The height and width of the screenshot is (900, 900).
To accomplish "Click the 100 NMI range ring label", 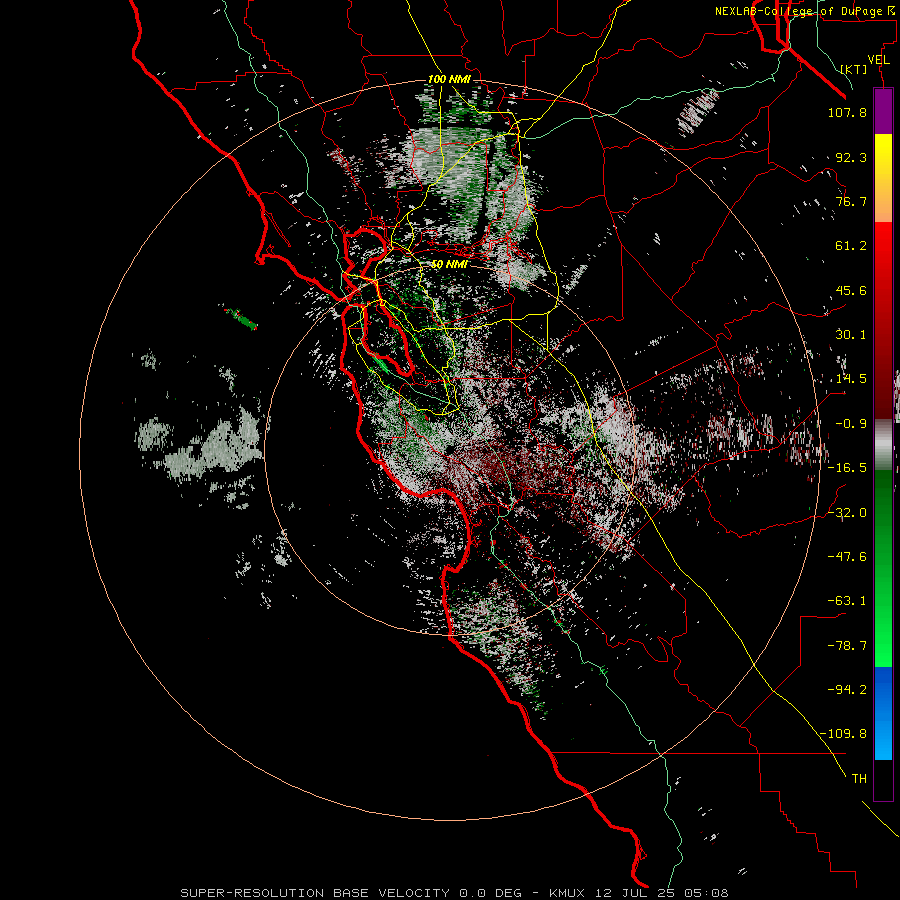I will click(x=449, y=79).
